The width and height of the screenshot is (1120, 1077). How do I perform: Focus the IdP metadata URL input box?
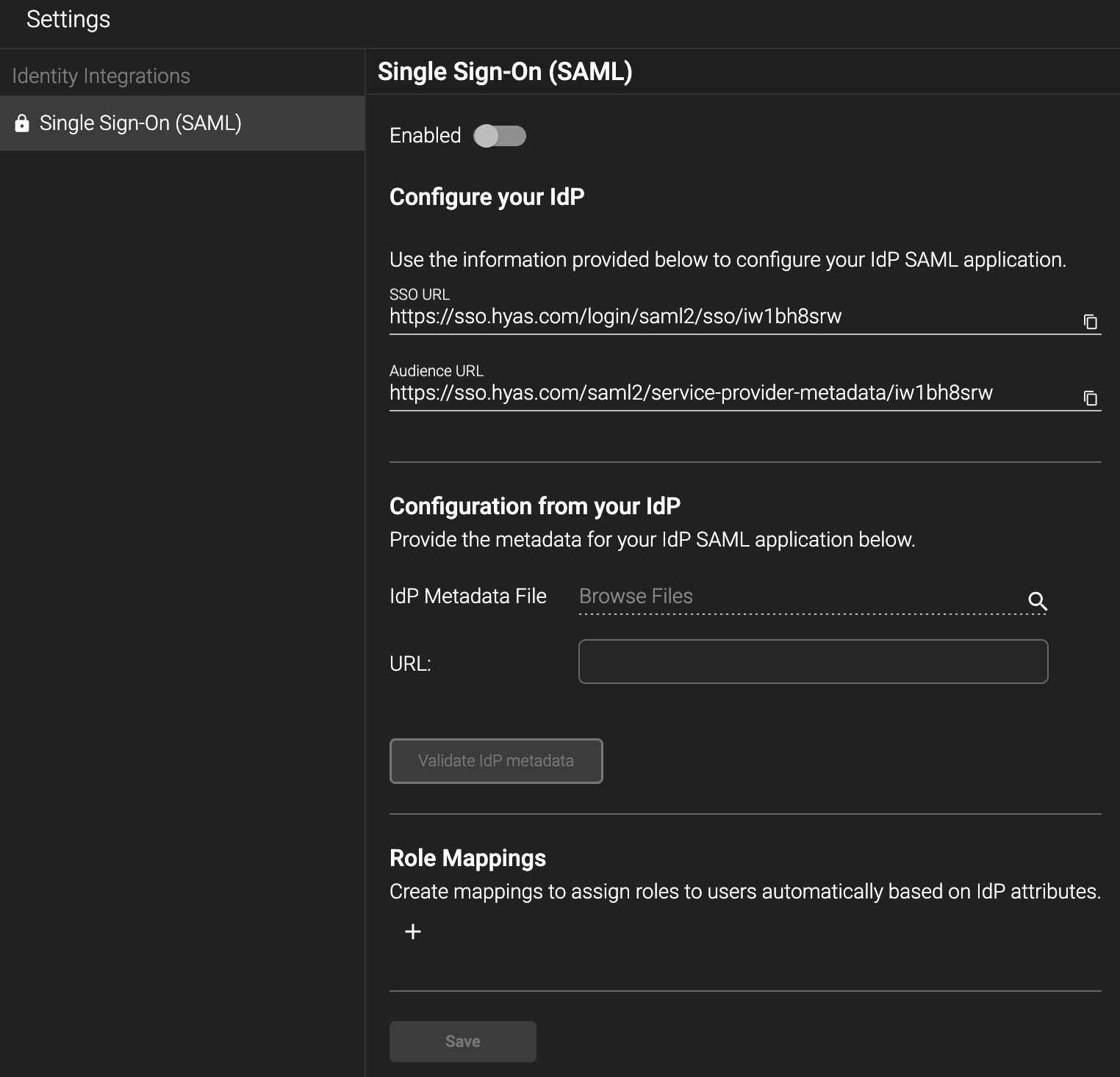click(813, 662)
